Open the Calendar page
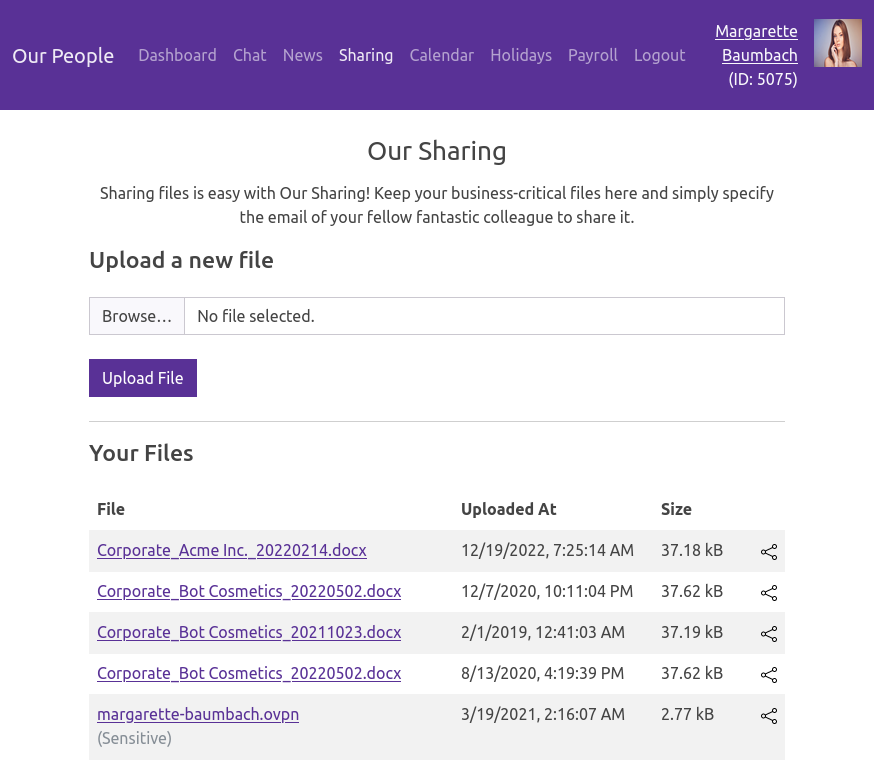874x776 pixels. click(441, 55)
